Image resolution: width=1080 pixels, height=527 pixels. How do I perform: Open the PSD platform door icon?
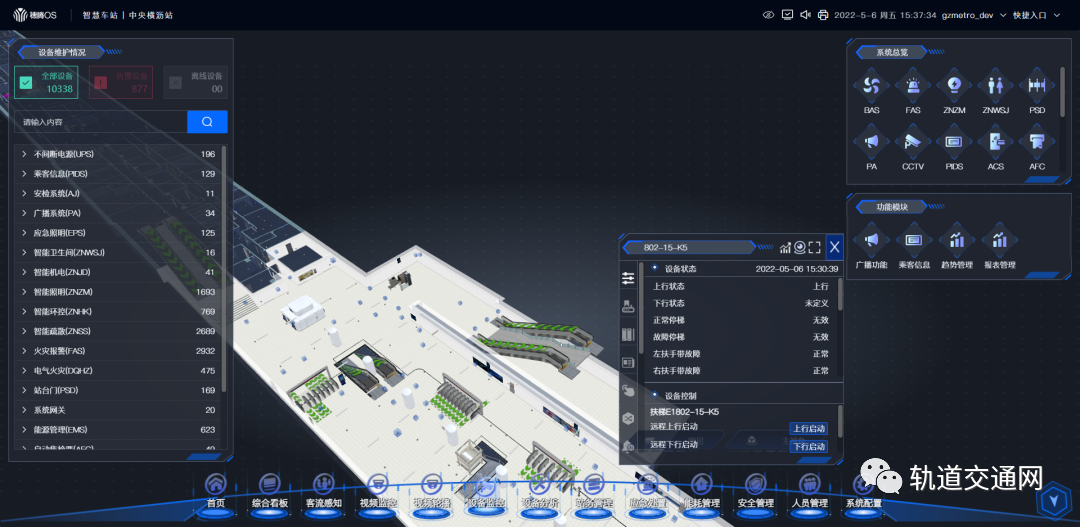click(1037, 87)
